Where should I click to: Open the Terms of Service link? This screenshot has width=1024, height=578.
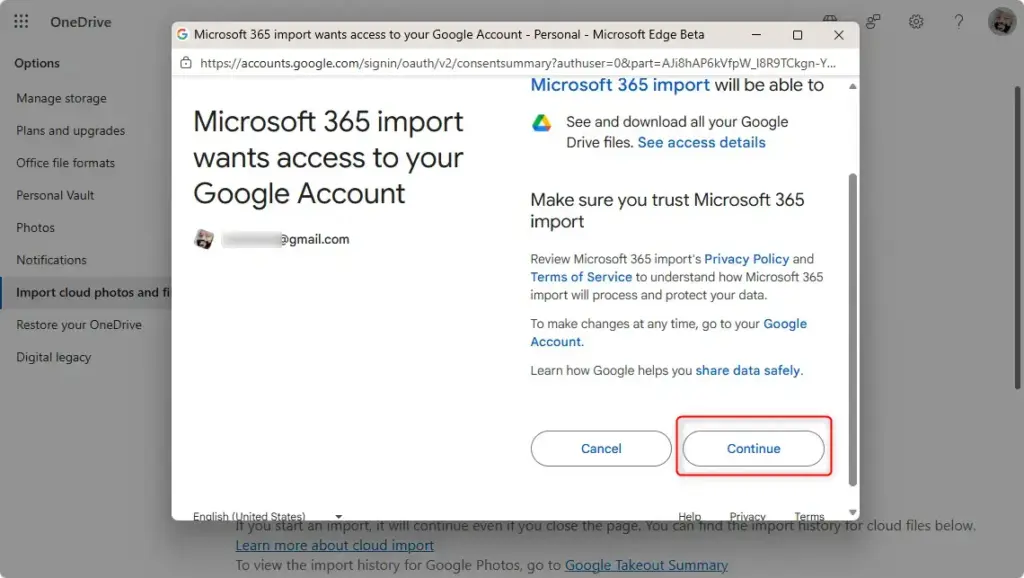pos(581,277)
